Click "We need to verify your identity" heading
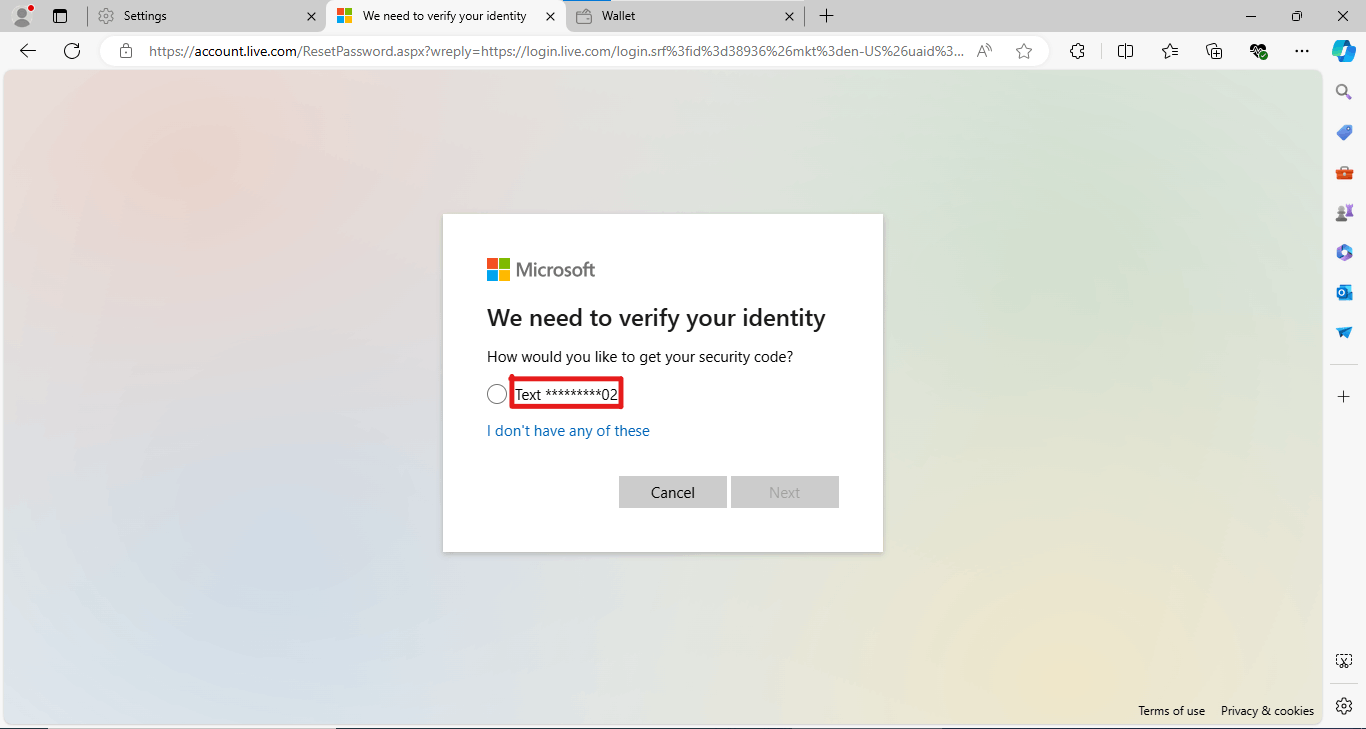This screenshot has width=1366, height=729. coord(656,319)
